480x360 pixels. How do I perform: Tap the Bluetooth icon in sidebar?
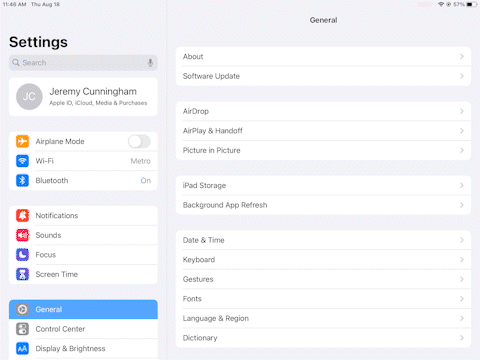22,180
